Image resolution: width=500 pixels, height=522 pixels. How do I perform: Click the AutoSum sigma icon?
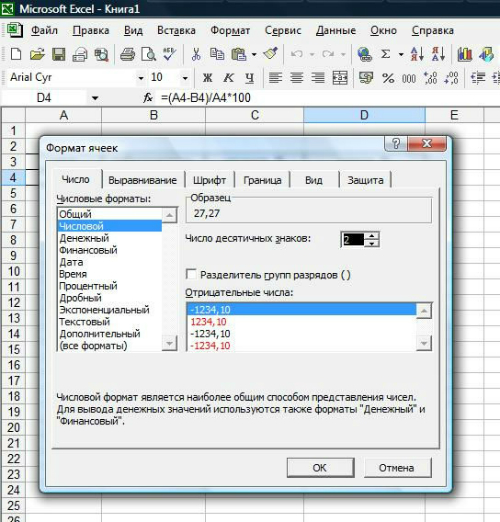pyautogui.click(x=386, y=54)
